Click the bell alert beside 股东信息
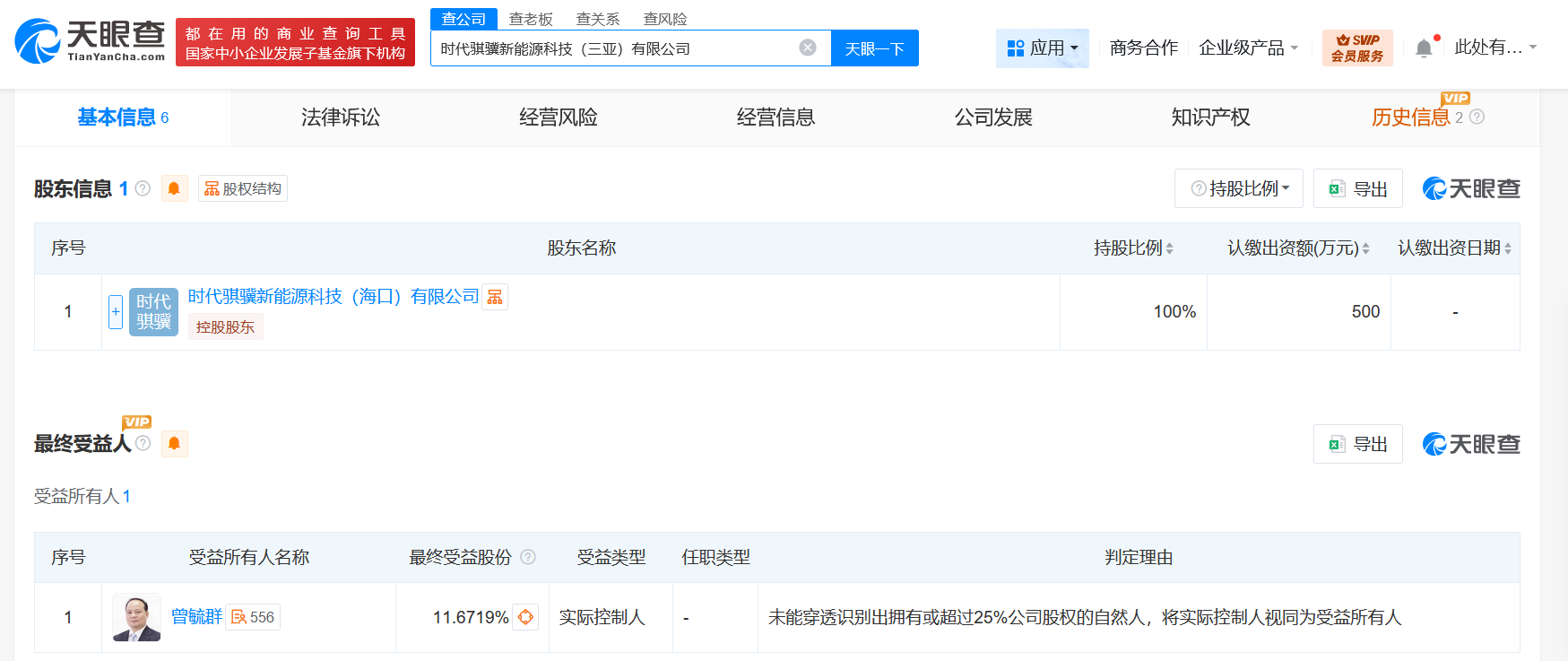1568x661 pixels. point(174,188)
